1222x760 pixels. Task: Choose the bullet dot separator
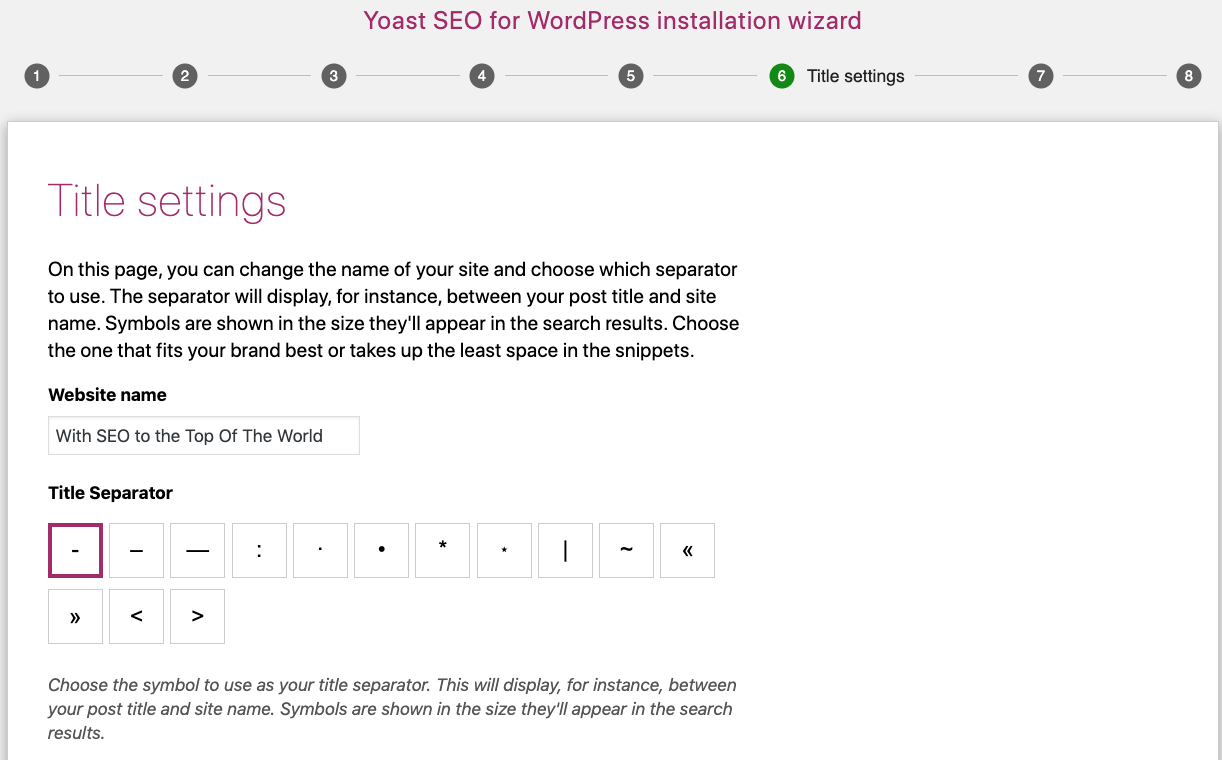tap(382, 551)
